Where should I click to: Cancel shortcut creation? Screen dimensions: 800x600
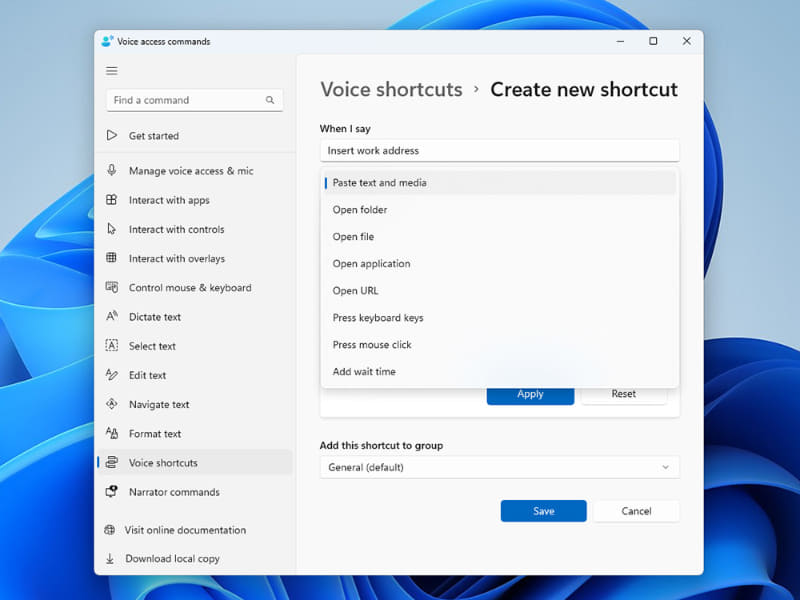636,511
